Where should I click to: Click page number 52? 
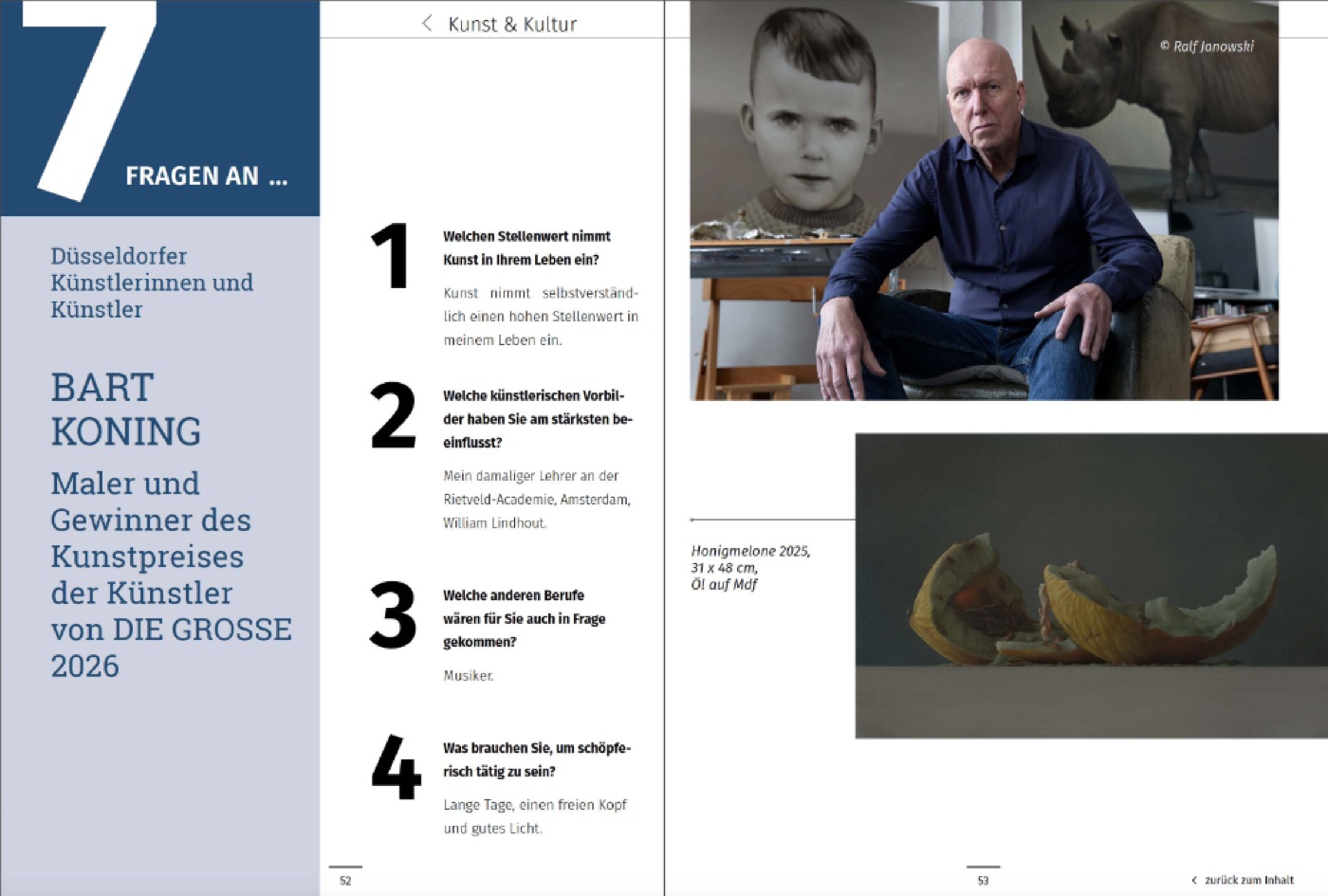pos(345,880)
